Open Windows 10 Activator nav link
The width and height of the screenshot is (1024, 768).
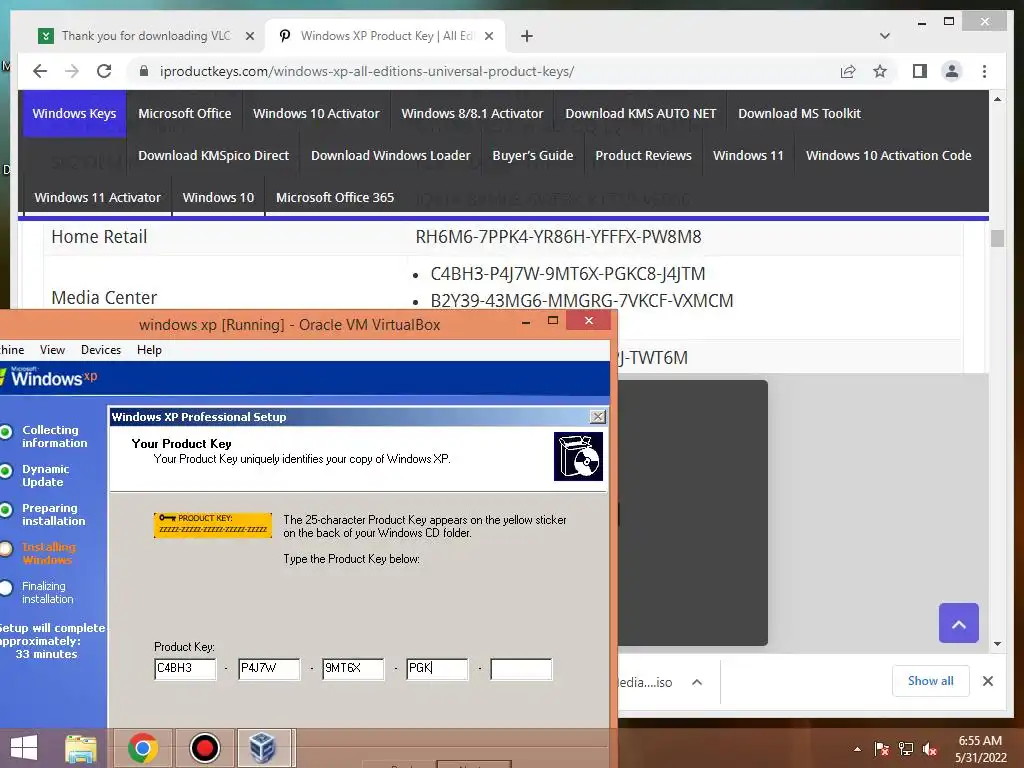tap(316, 114)
